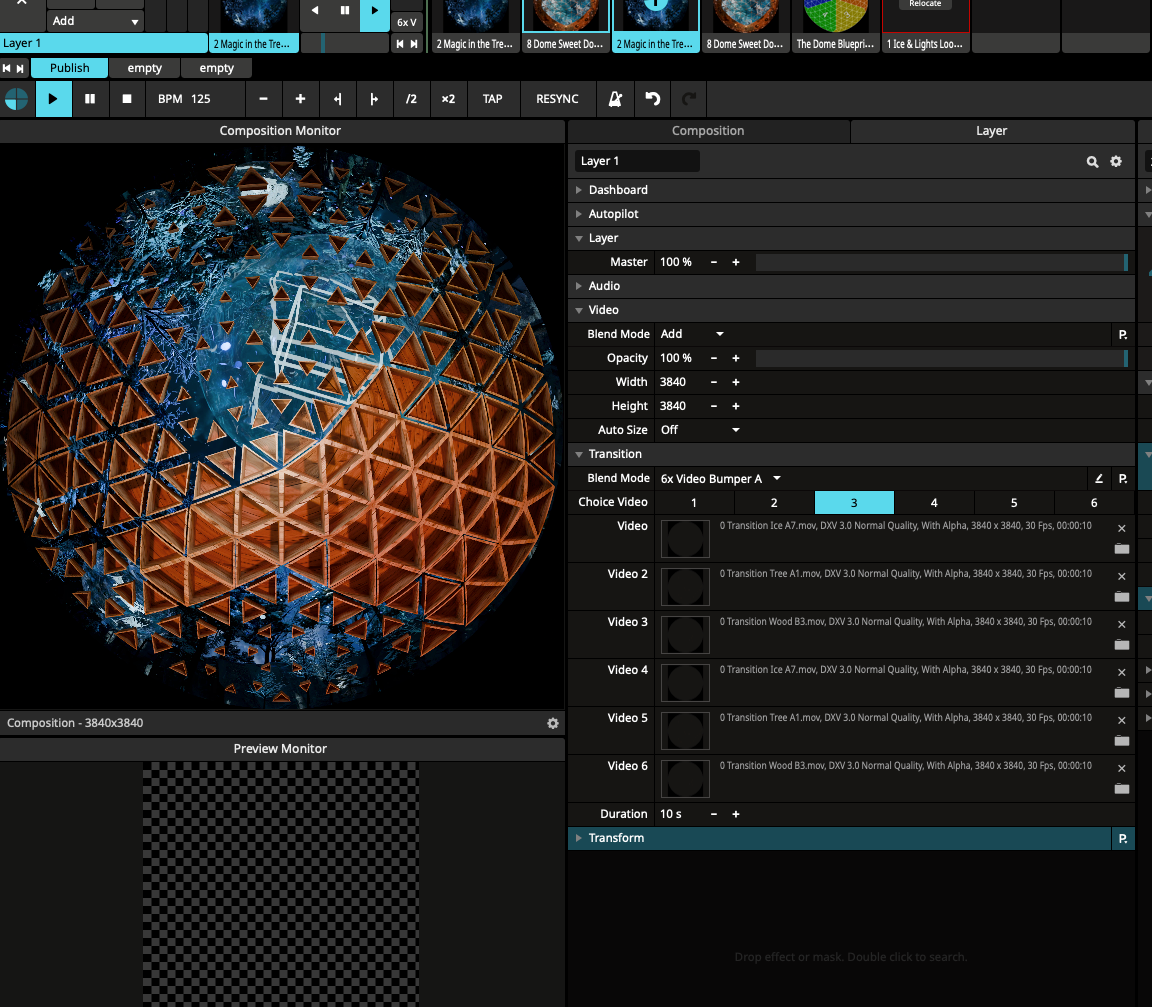Viewport: 1152px width, 1007px height.
Task: Expand the Dashboard section
Action: [617, 190]
